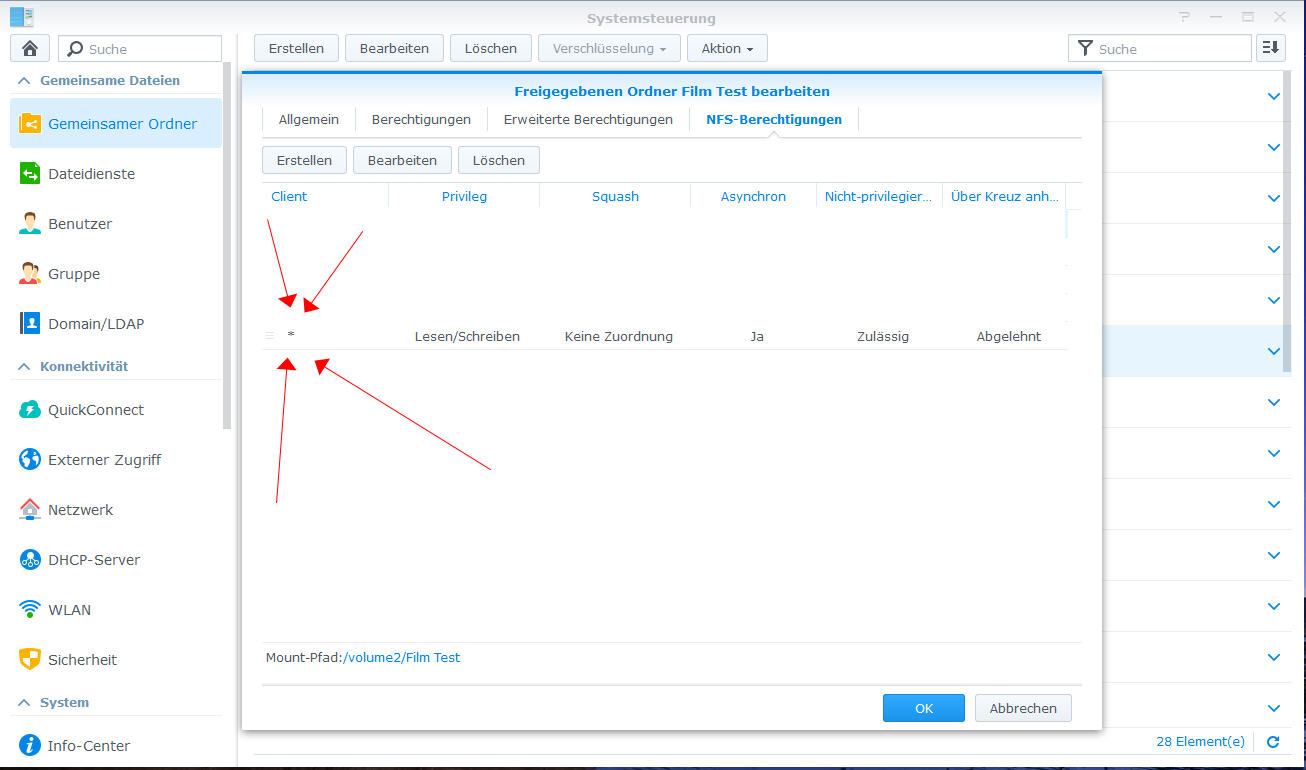Collapse the Gemeinsame Dateien section
The height and width of the screenshot is (770, 1306).
coord(24,81)
